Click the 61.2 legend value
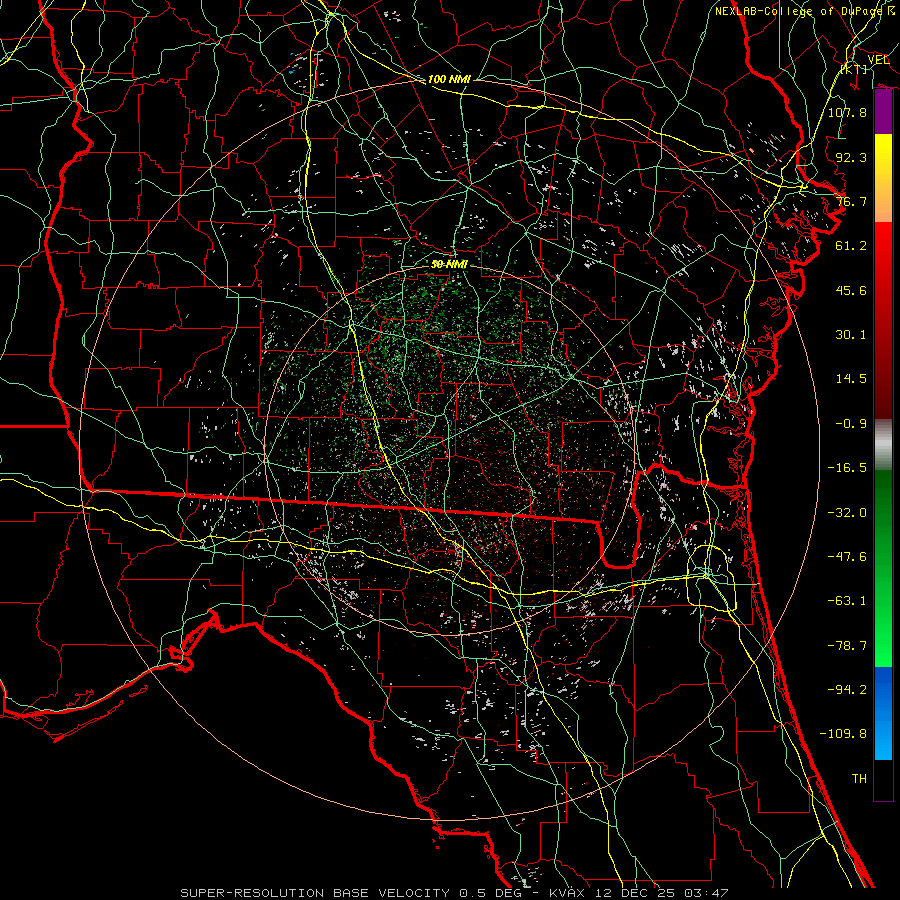Image resolution: width=900 pixels, height=900 pixels. (851, 246)
